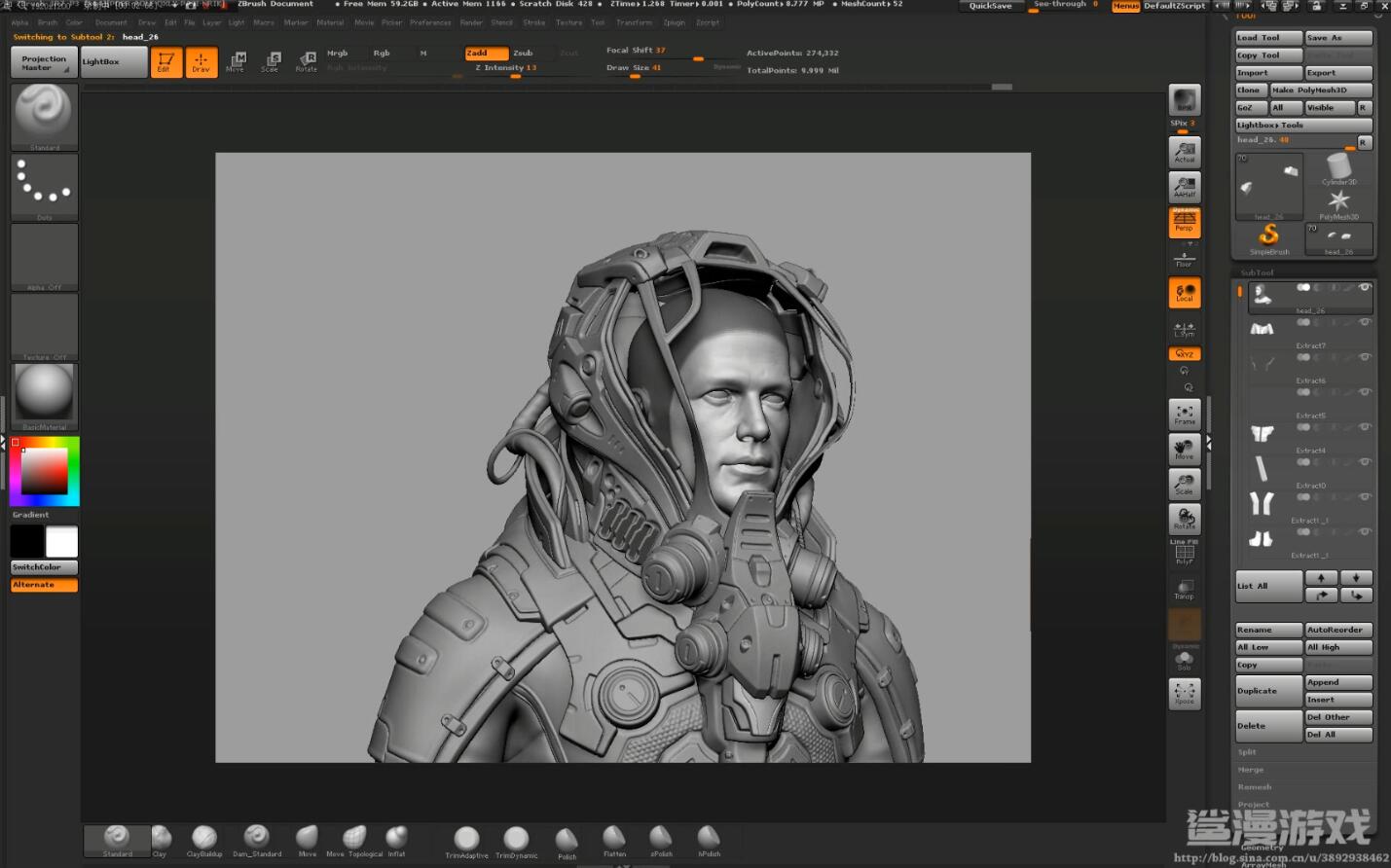This screenshot has width=1391, height=868.
Task: Click the Scale canvas navigation icon
Action: [1185, 485]
